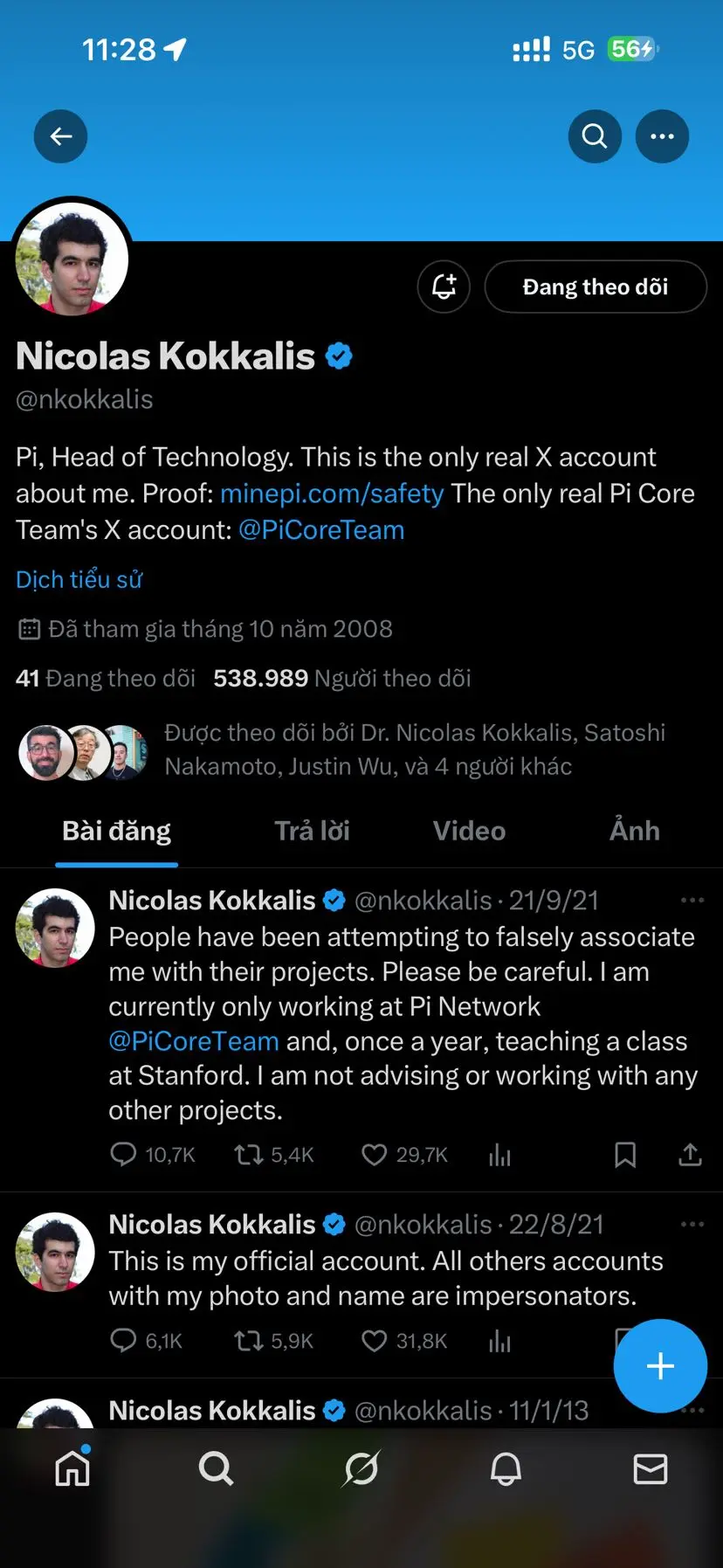This screenshot has width=723, height=1568.
Task: Toggle the "Đang theo dõi" following button
Action: [x=595, y=287]
